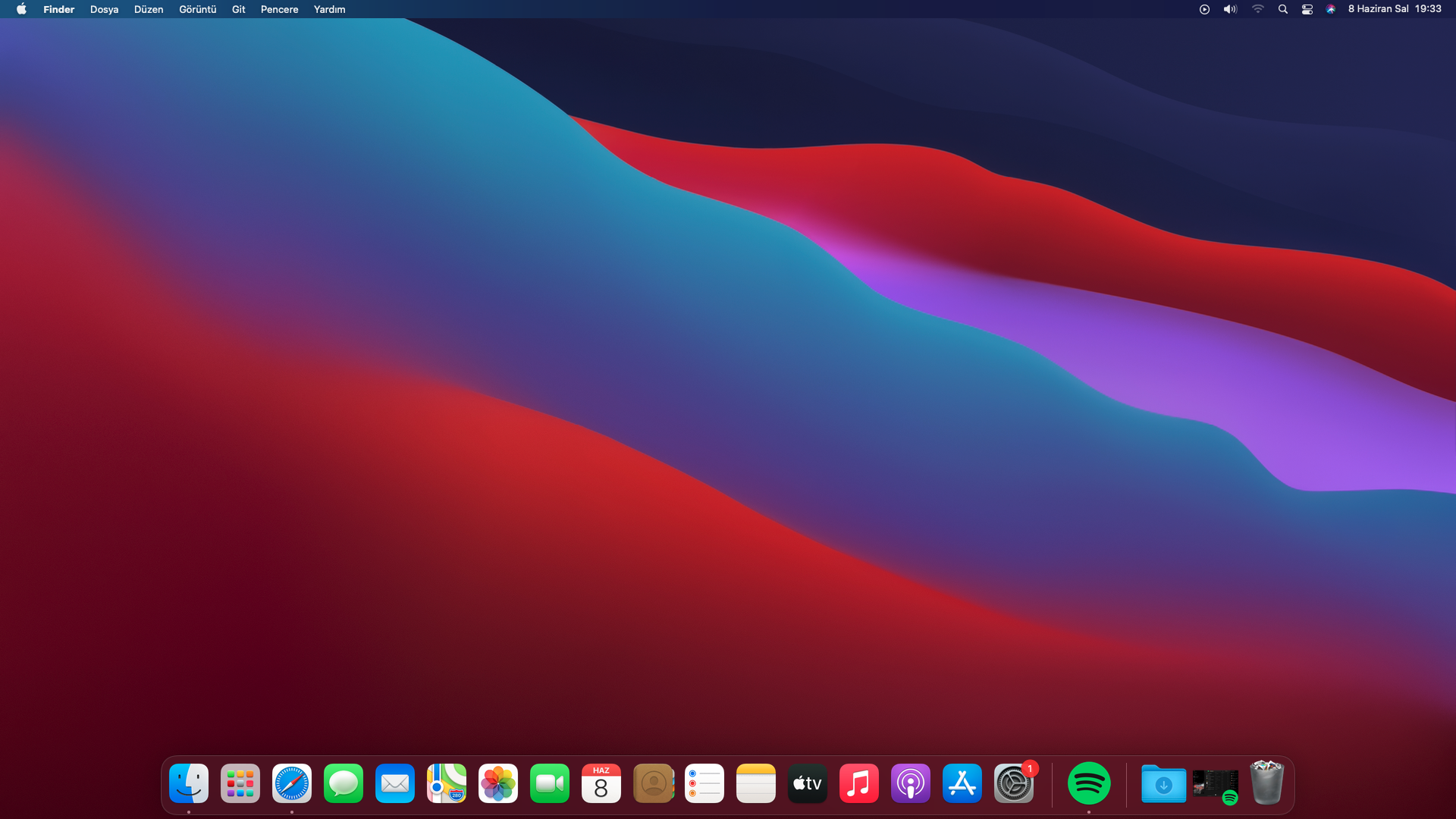Open the Downloads folder stack
1456x819 pixels.
(x=1164, y=783)
